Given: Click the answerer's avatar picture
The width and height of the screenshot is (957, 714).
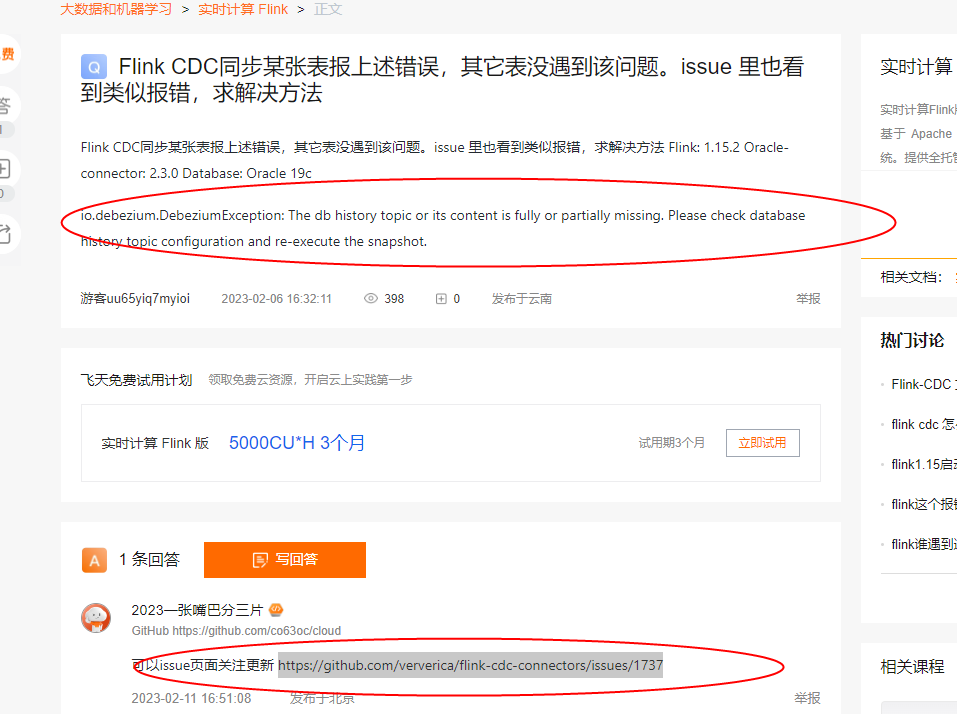Looking at the screenshot, I should [96, 618].
